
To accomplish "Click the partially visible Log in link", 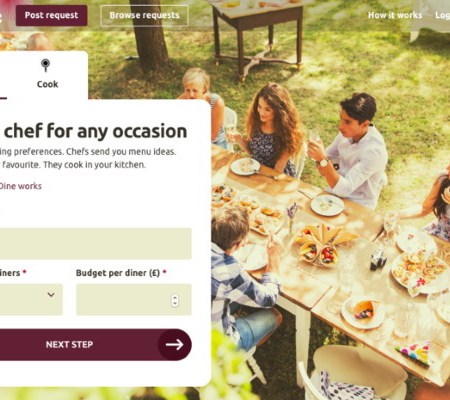I will point(443,15).
